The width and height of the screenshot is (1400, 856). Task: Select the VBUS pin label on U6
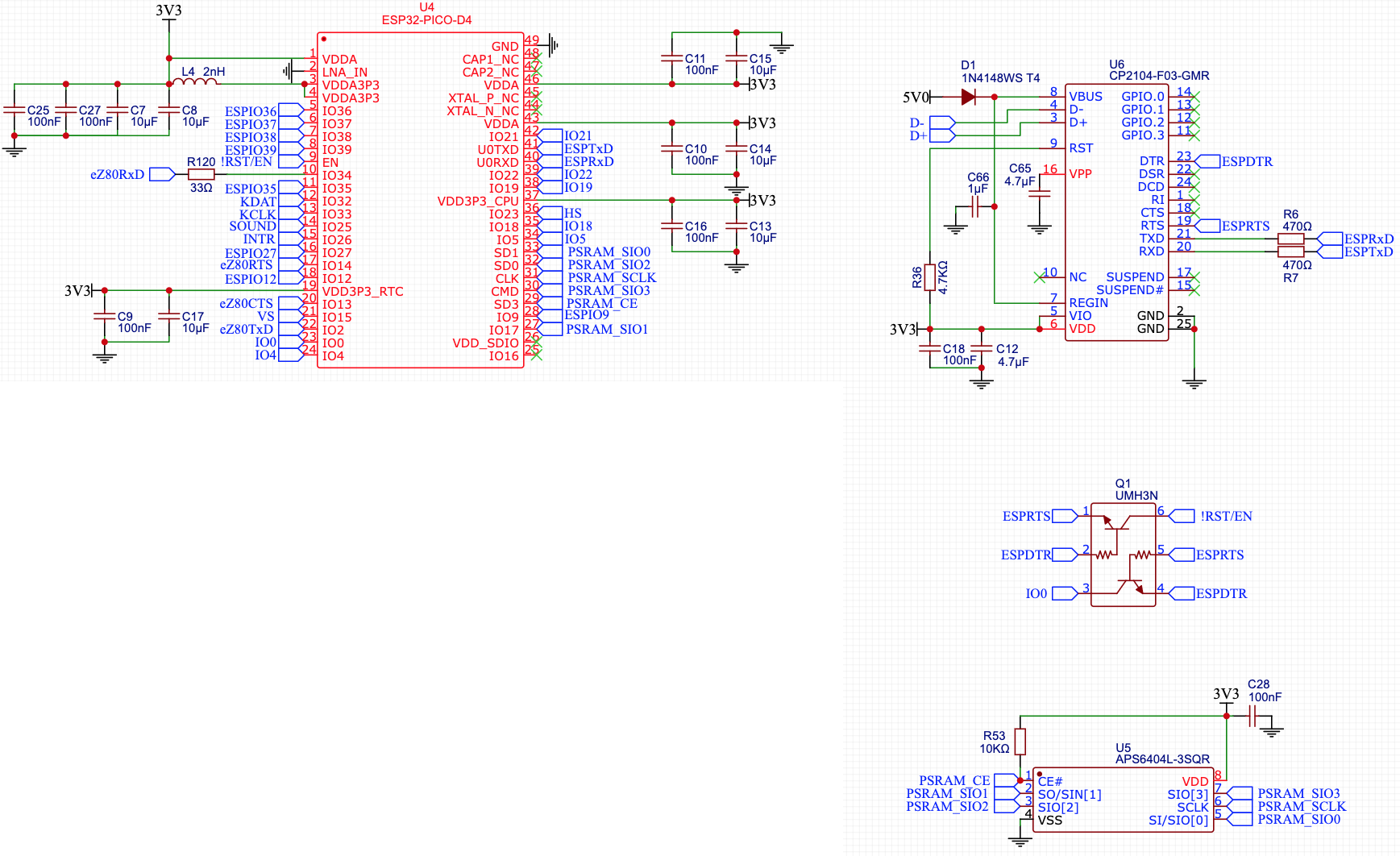tap(1086, 97)
